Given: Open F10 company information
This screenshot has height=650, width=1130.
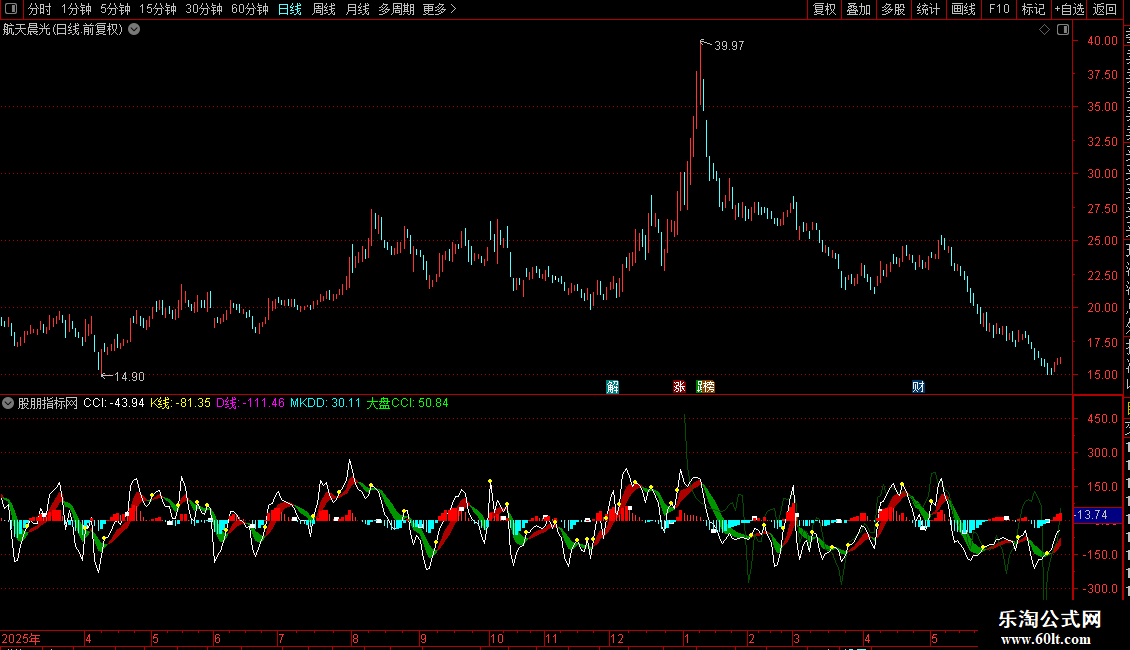Looking at the screenshot, I should [999, 9].
